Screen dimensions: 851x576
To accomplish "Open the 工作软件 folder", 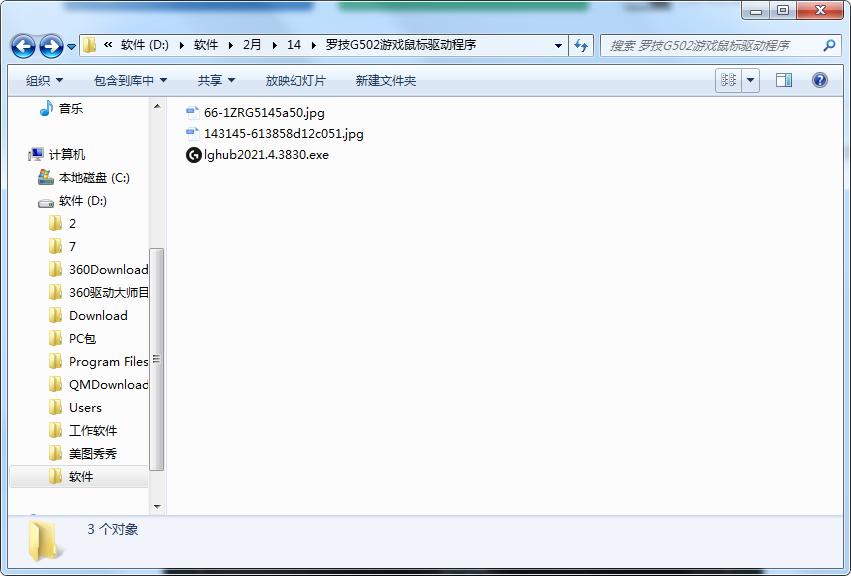I will tap(93, 431).
